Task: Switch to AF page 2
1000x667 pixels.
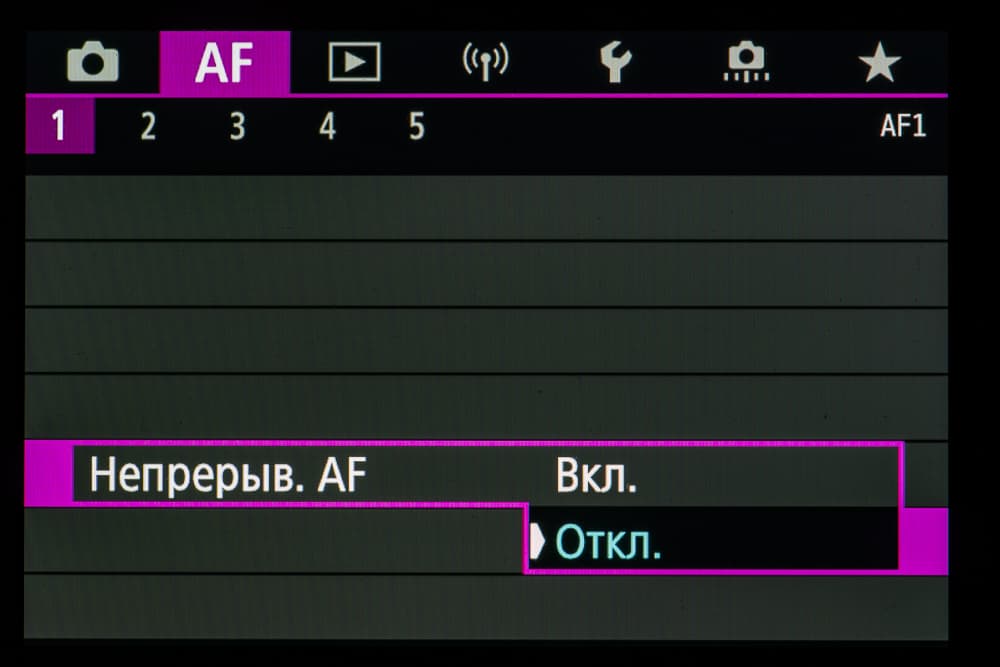Action: pyautogui.click(x=148, y=127)
